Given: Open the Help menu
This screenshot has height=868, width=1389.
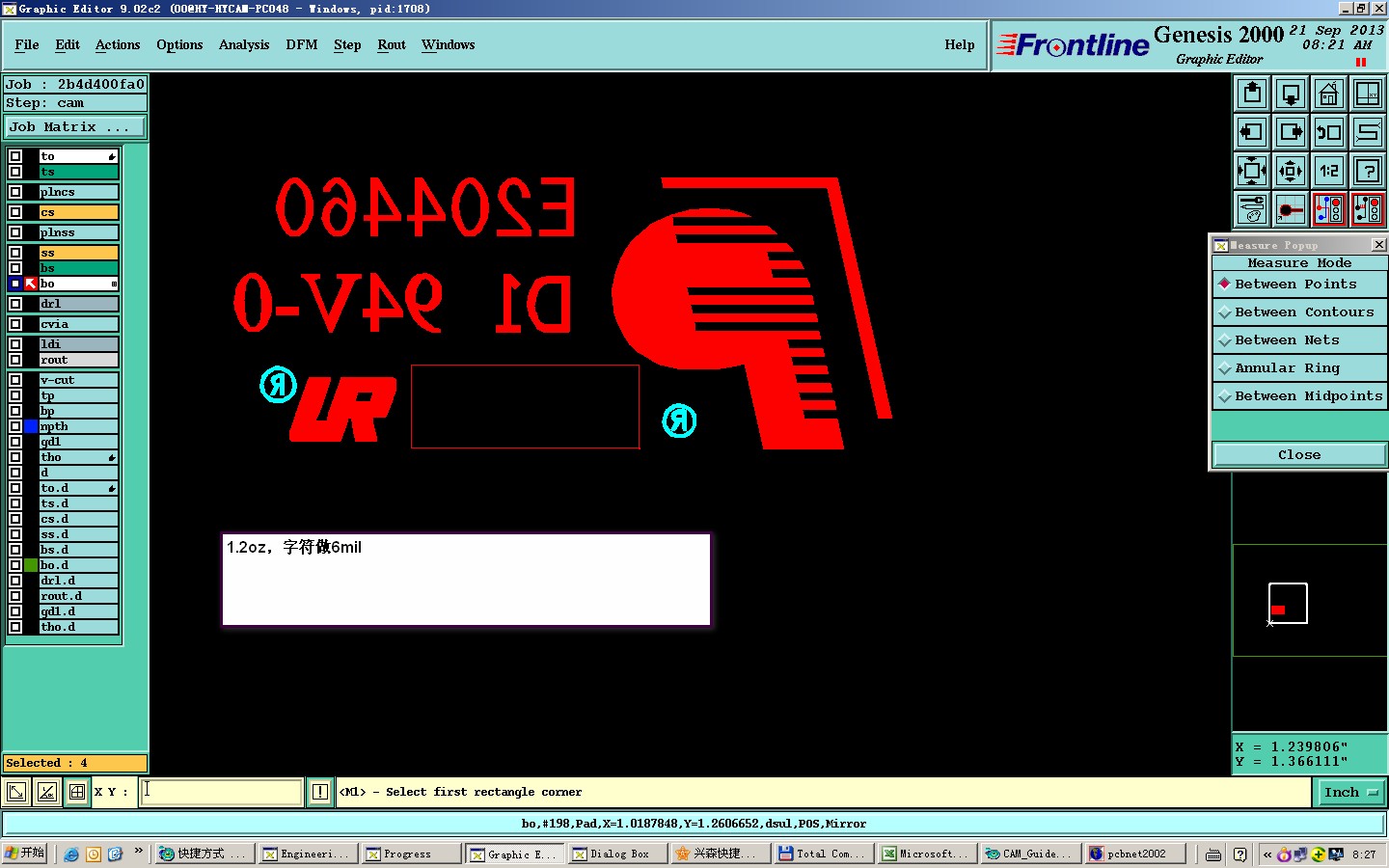Looking at the screenshot, I should (960, 44).
